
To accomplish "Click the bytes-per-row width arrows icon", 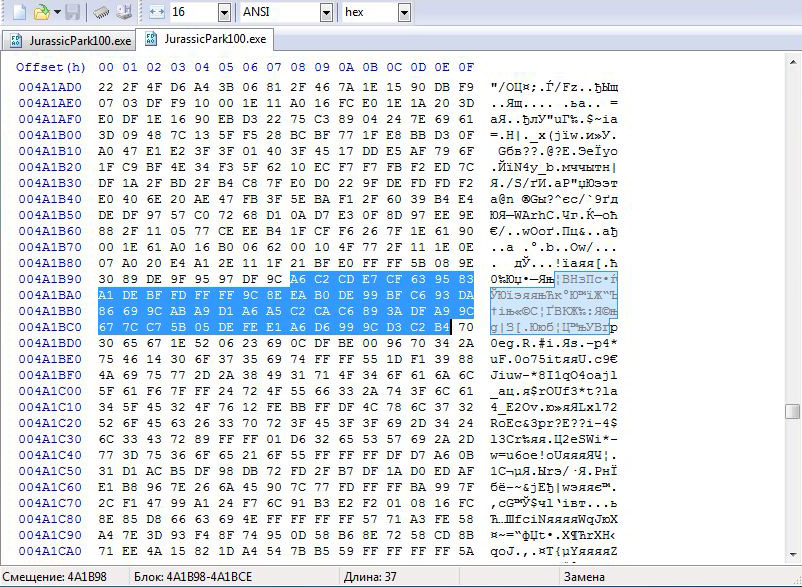I will click(x=156, y=13).
